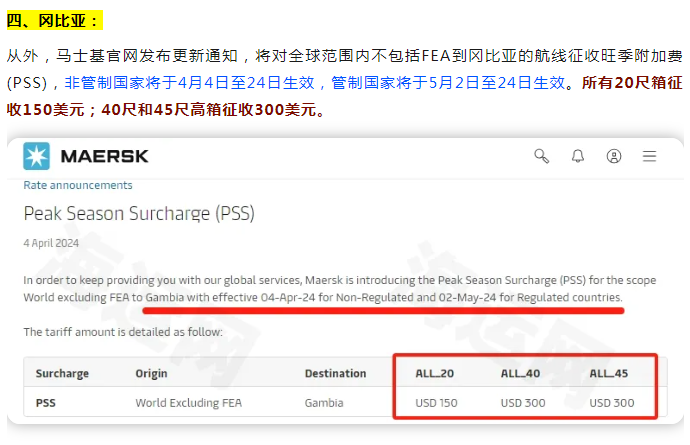The width and height of the screenshot is (690, 445).
Task: Click the Maersk star logo icon
Action: click(37, 156)
